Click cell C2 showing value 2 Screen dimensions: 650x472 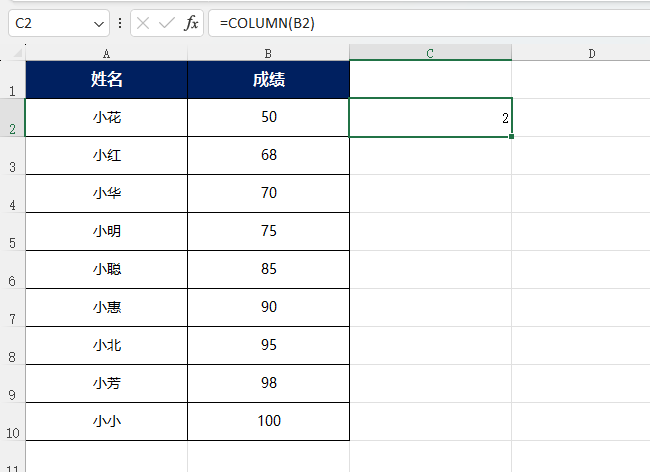click(431, 118)
